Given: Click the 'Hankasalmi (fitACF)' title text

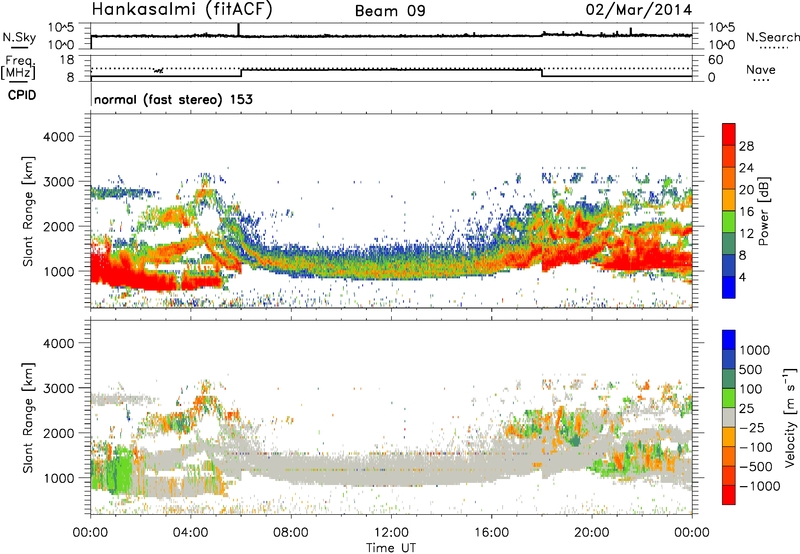Looking at the screenshot, I should coord(182,10).
